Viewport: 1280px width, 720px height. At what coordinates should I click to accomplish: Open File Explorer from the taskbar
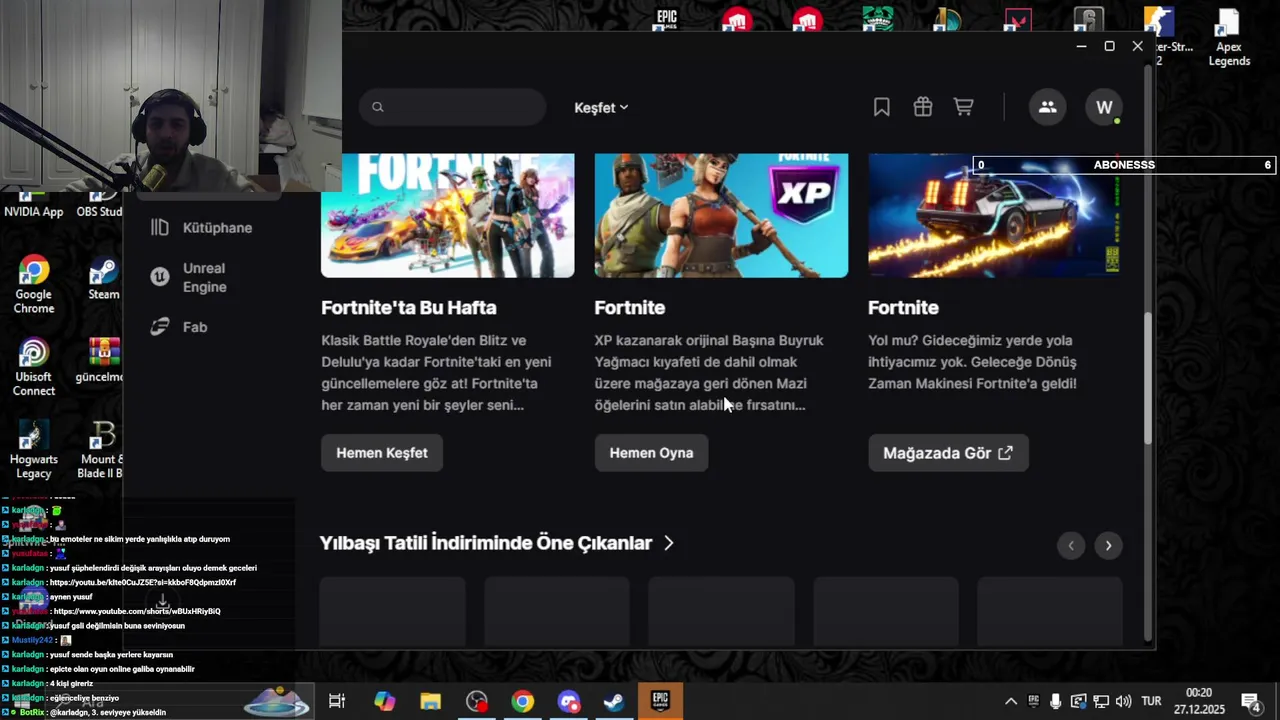[431, 702]
